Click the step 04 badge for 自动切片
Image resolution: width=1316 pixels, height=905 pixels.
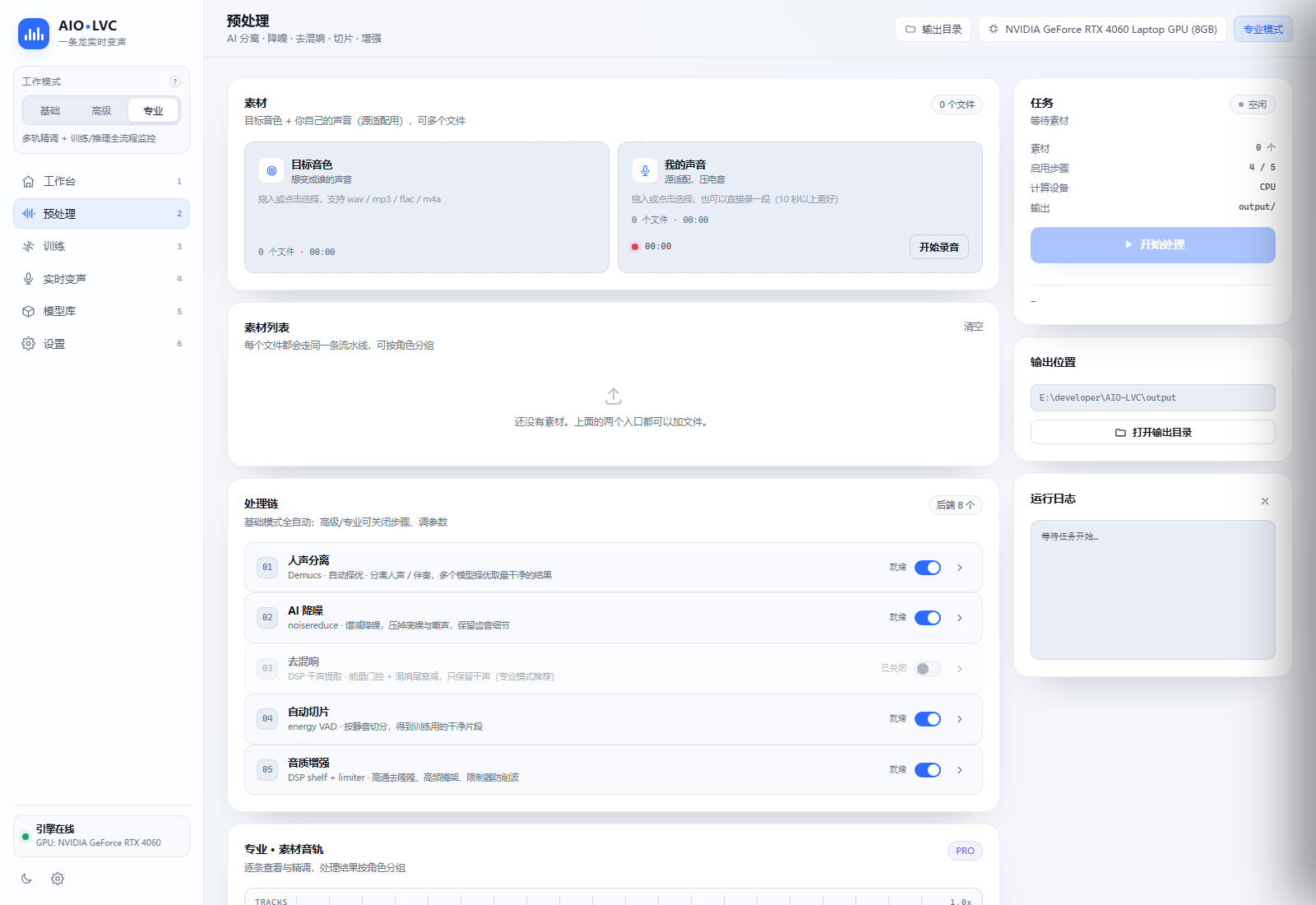coord(267,718)
